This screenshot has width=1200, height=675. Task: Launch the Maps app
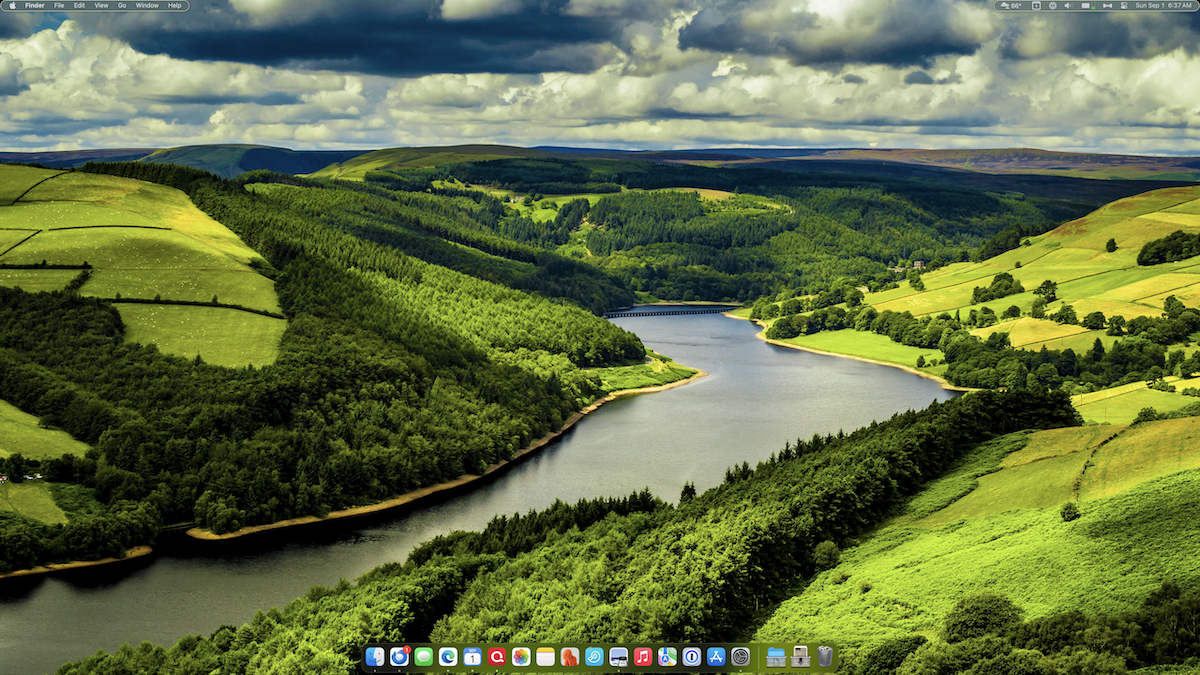(x=667, y=658)
